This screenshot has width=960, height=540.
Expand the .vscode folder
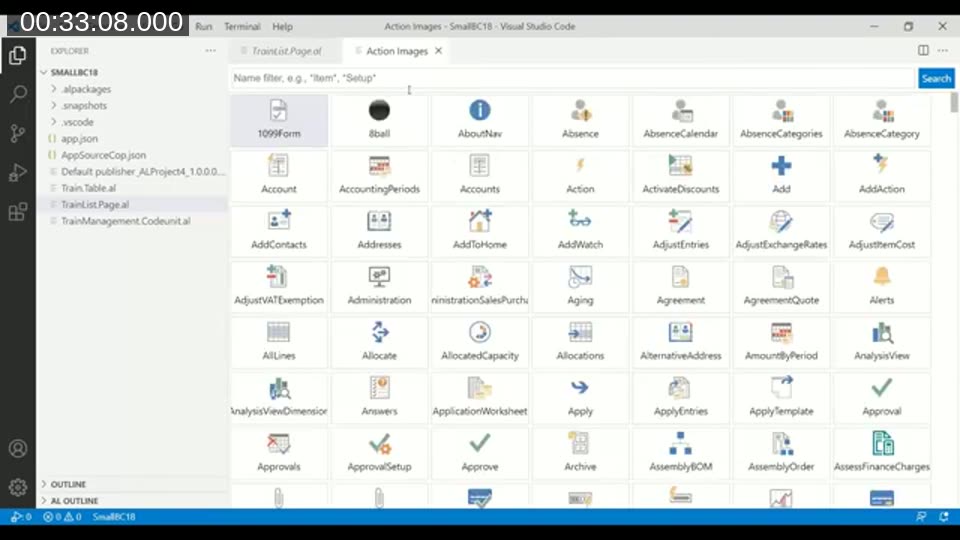(54, 122)
